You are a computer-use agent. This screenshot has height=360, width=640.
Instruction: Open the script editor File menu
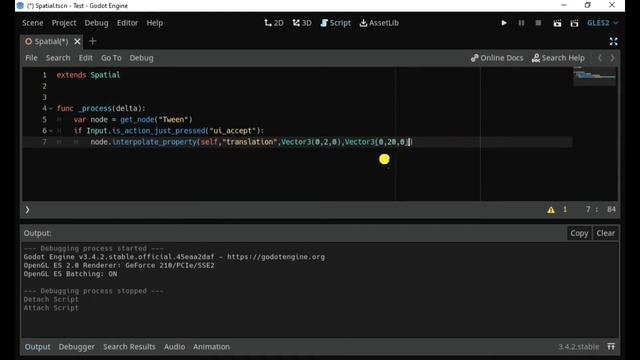point(31,58)
